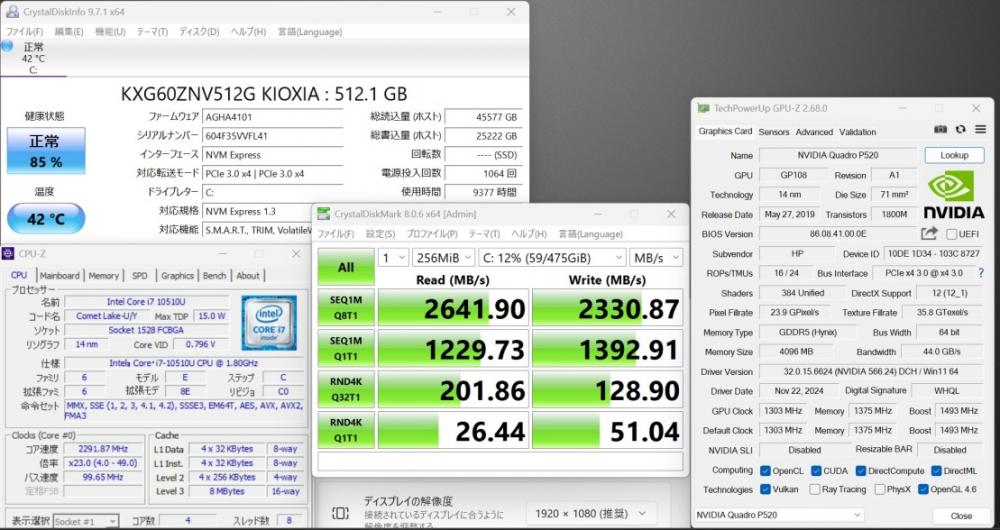The image size is (1000, 530).
Task: Open the Validation tab in GPU-Z
Action: click(x=857, y=132)
